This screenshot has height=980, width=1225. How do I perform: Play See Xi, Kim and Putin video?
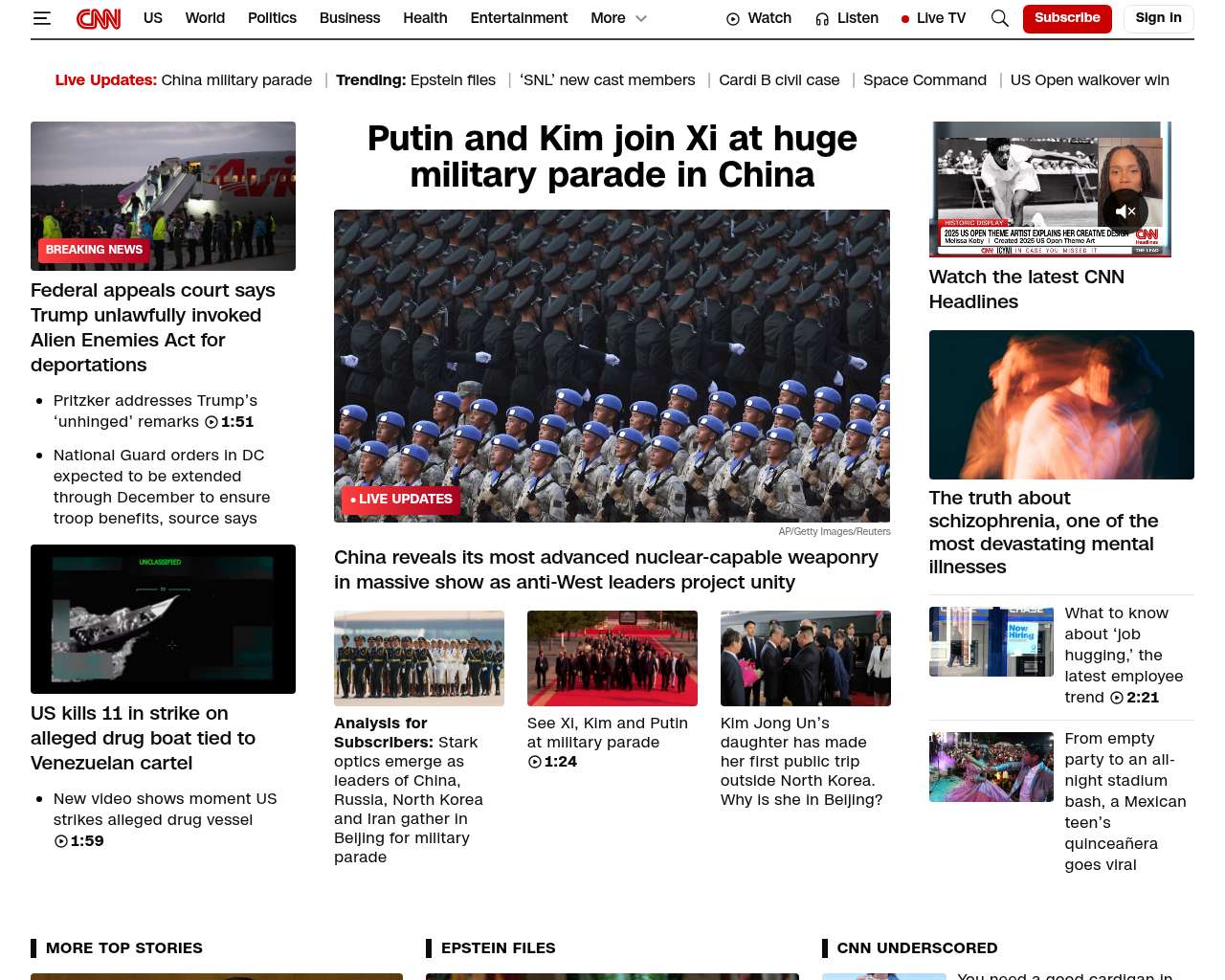click(x=608, y=742)
